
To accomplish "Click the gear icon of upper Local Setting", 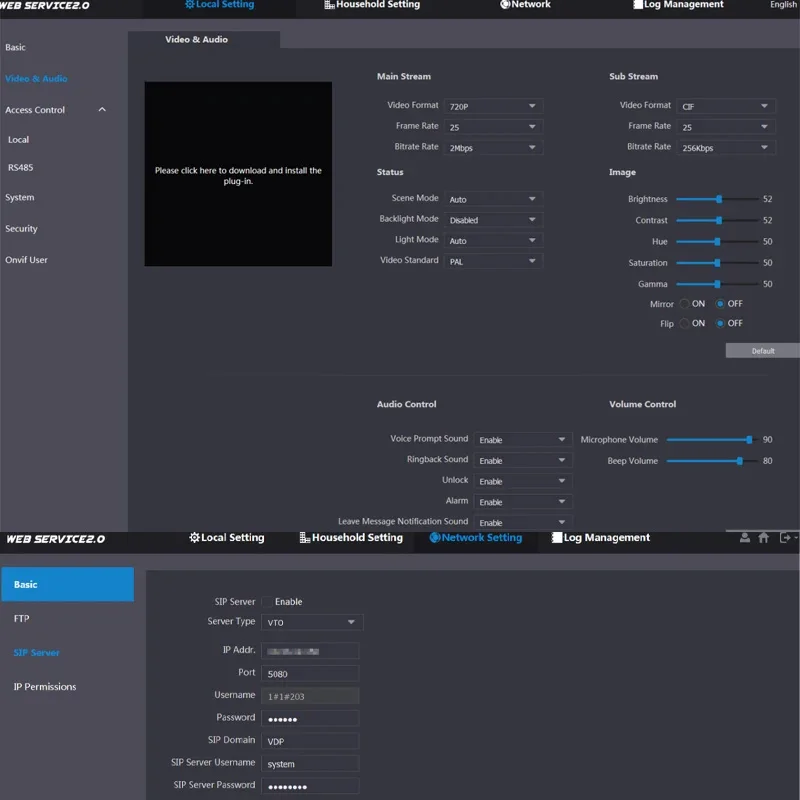I will coord(190,5).
